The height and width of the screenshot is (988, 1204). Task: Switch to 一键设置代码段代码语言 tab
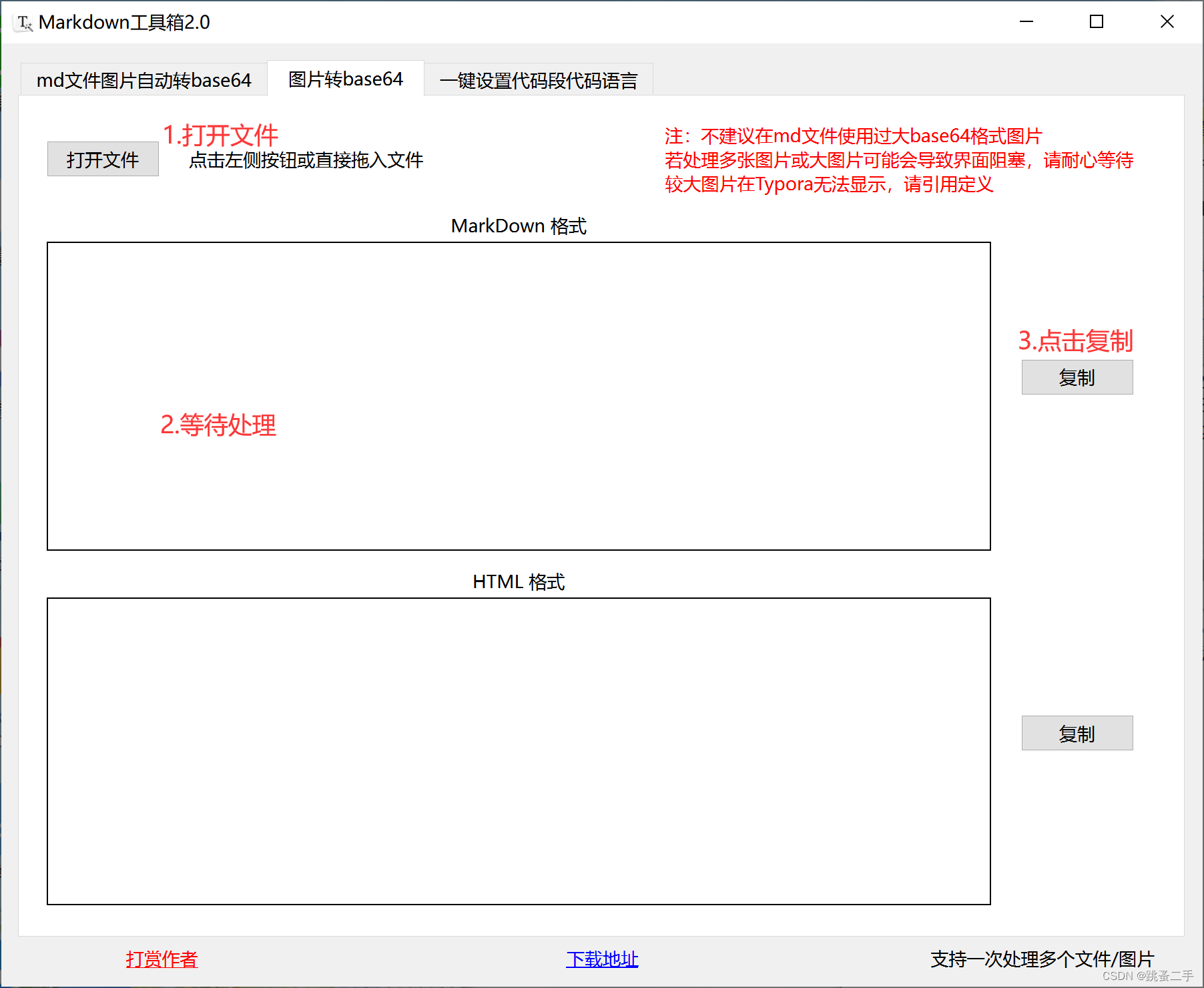coord(539,79)
